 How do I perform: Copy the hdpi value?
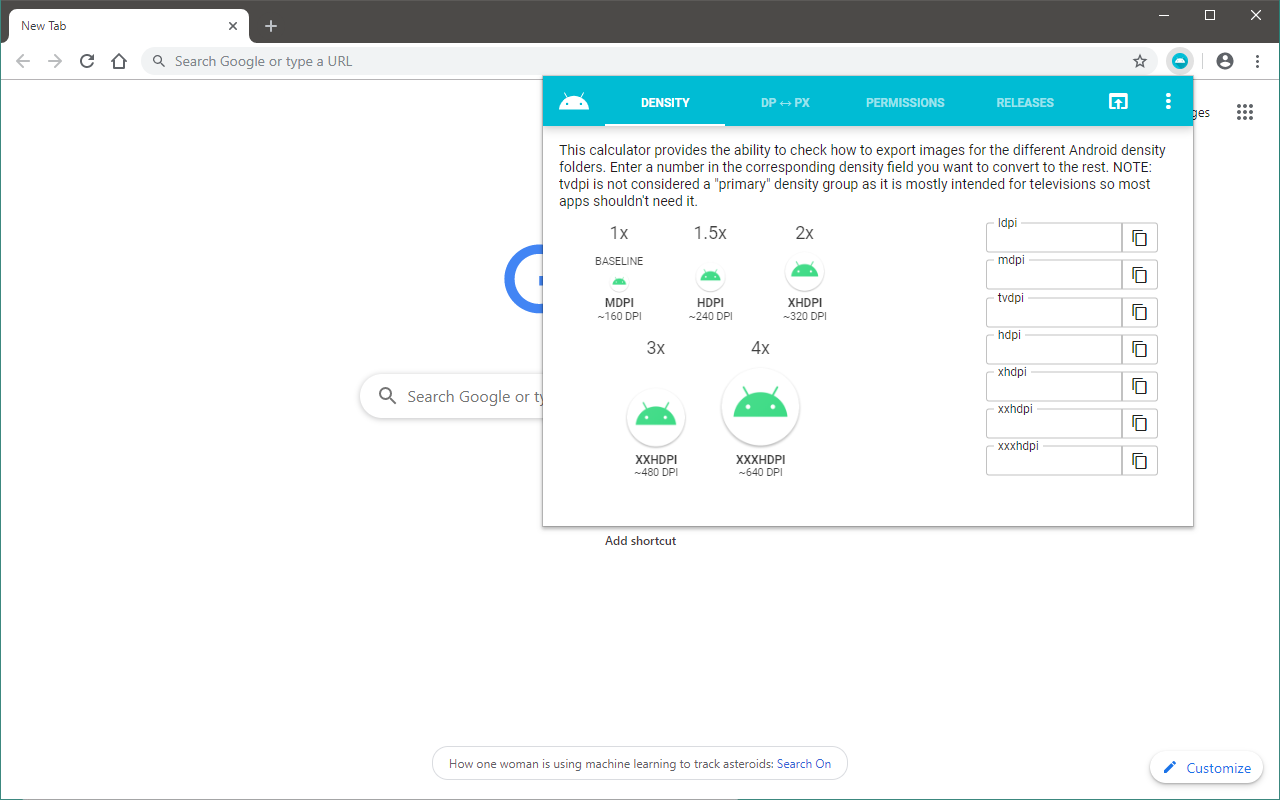click(x=1139, y=349)
